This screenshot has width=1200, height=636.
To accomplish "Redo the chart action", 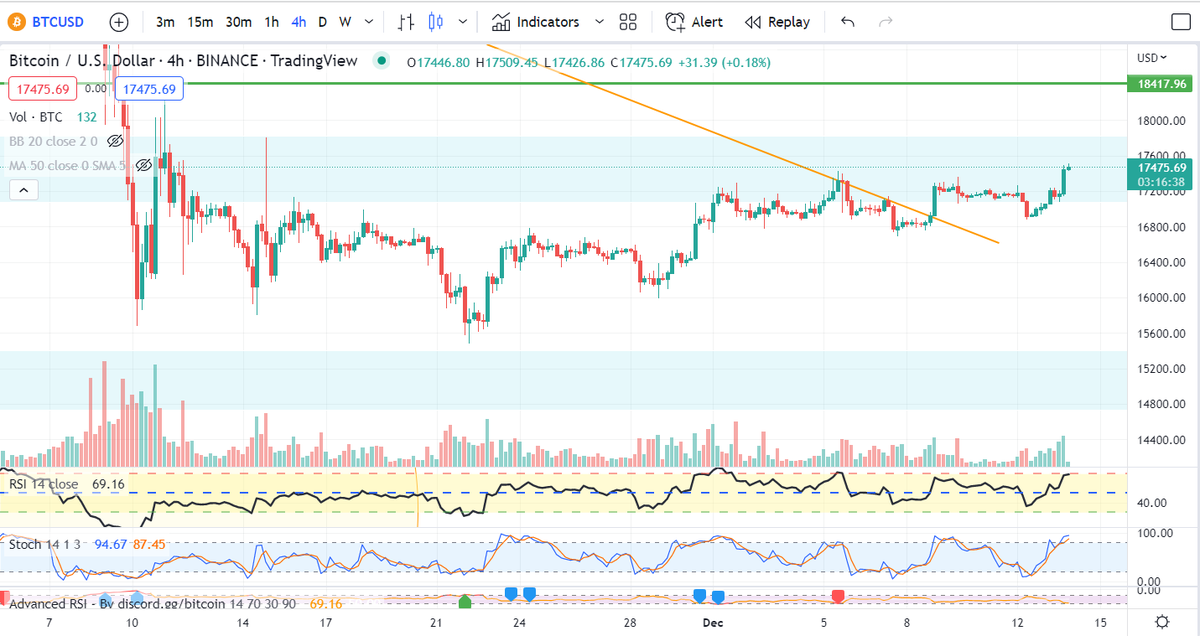I will [x=885, y=21].
